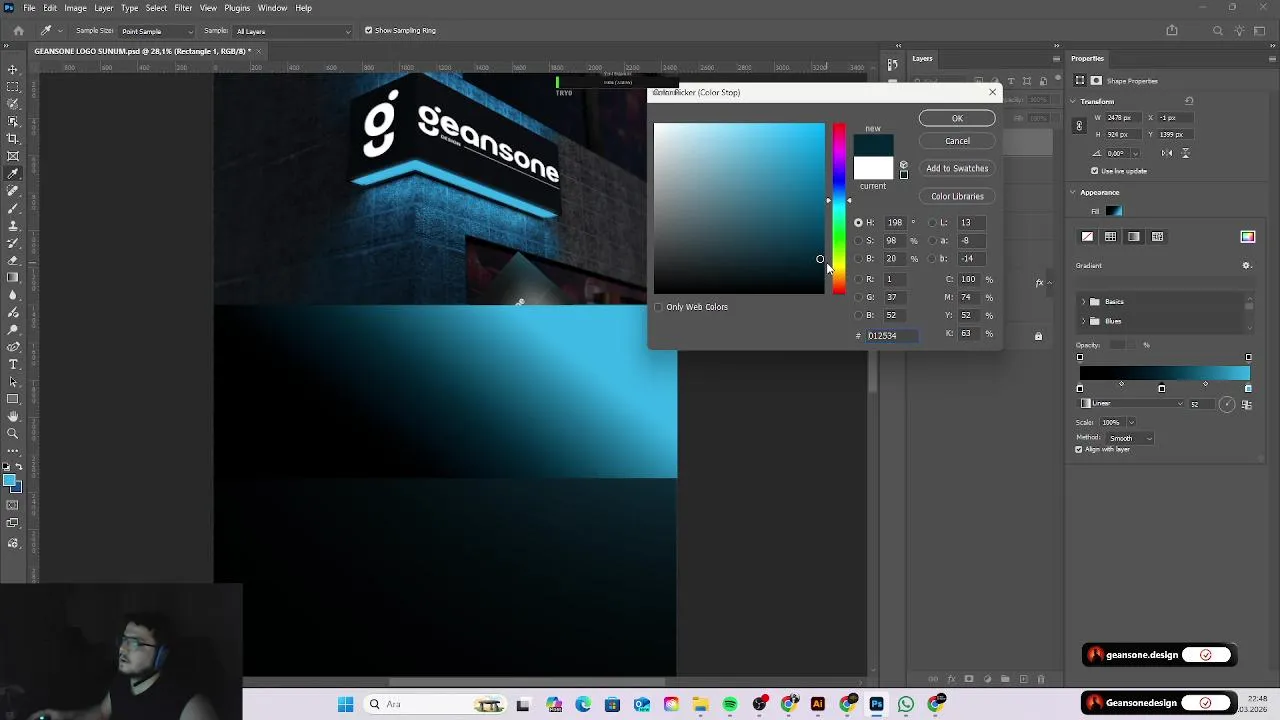Select the Clone Stamp tool
The width and height of the screenshot is (1280, 720).
13,225
